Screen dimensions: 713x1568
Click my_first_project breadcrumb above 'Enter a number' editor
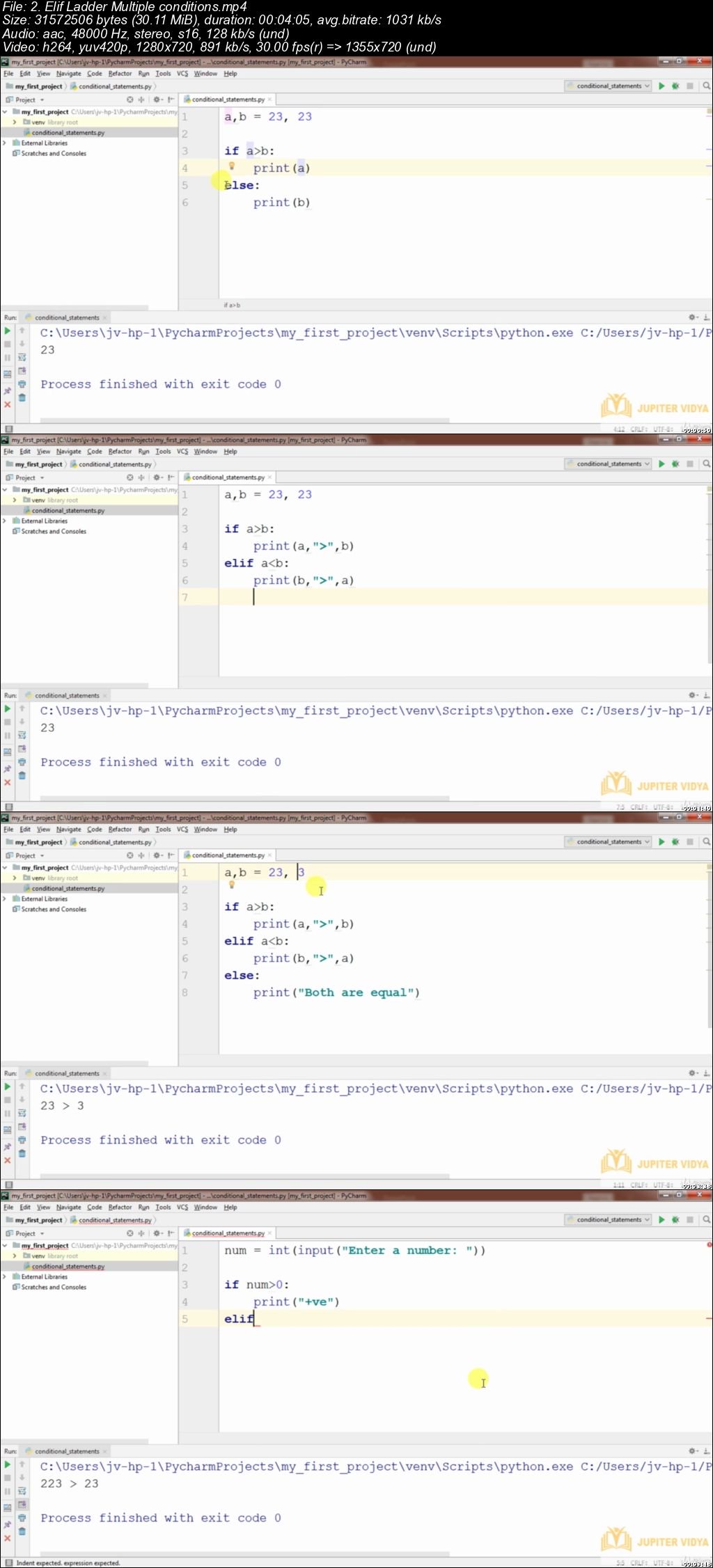[x=39, y=1220]
